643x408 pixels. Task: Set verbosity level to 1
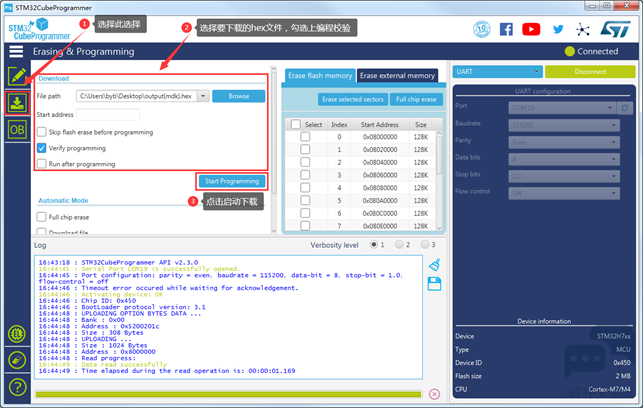374,244
